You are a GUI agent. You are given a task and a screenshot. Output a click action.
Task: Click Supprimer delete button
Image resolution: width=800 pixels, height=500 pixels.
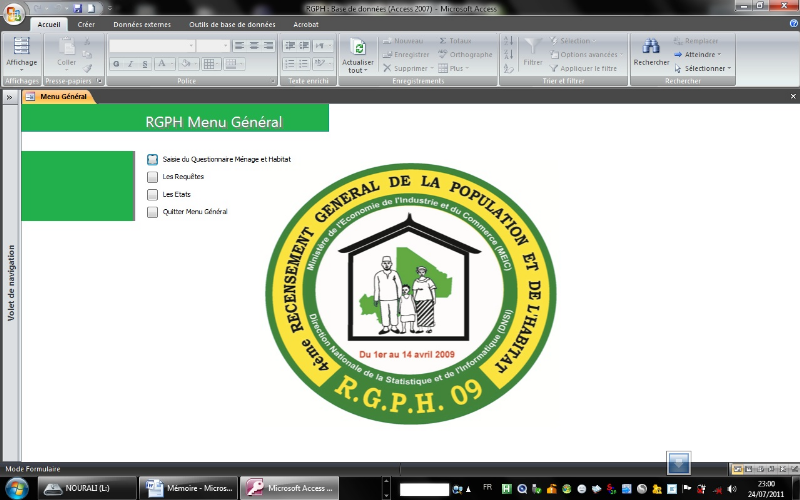pos(408,68)
